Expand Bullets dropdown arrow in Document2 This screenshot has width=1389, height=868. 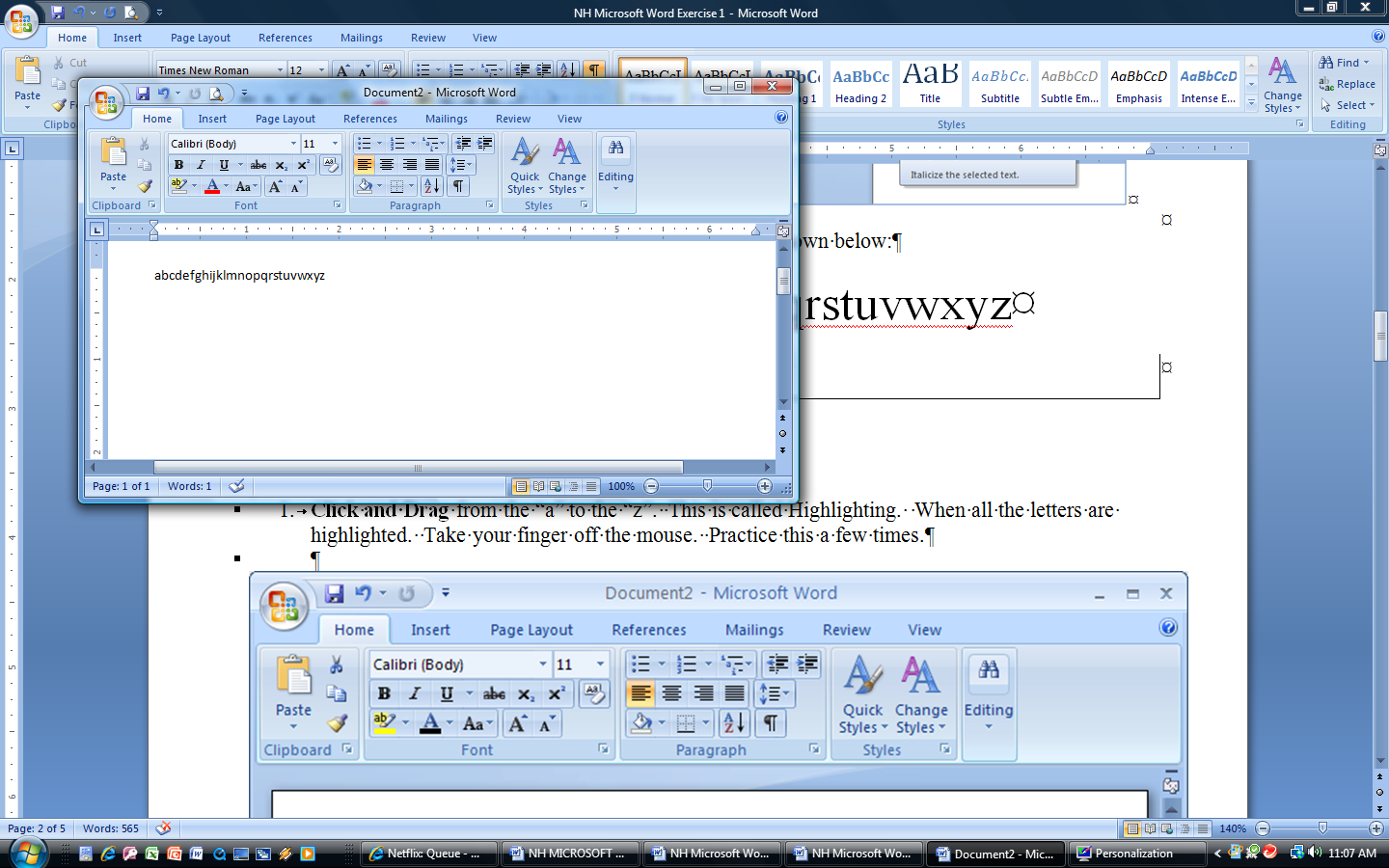tap(379, 144)
